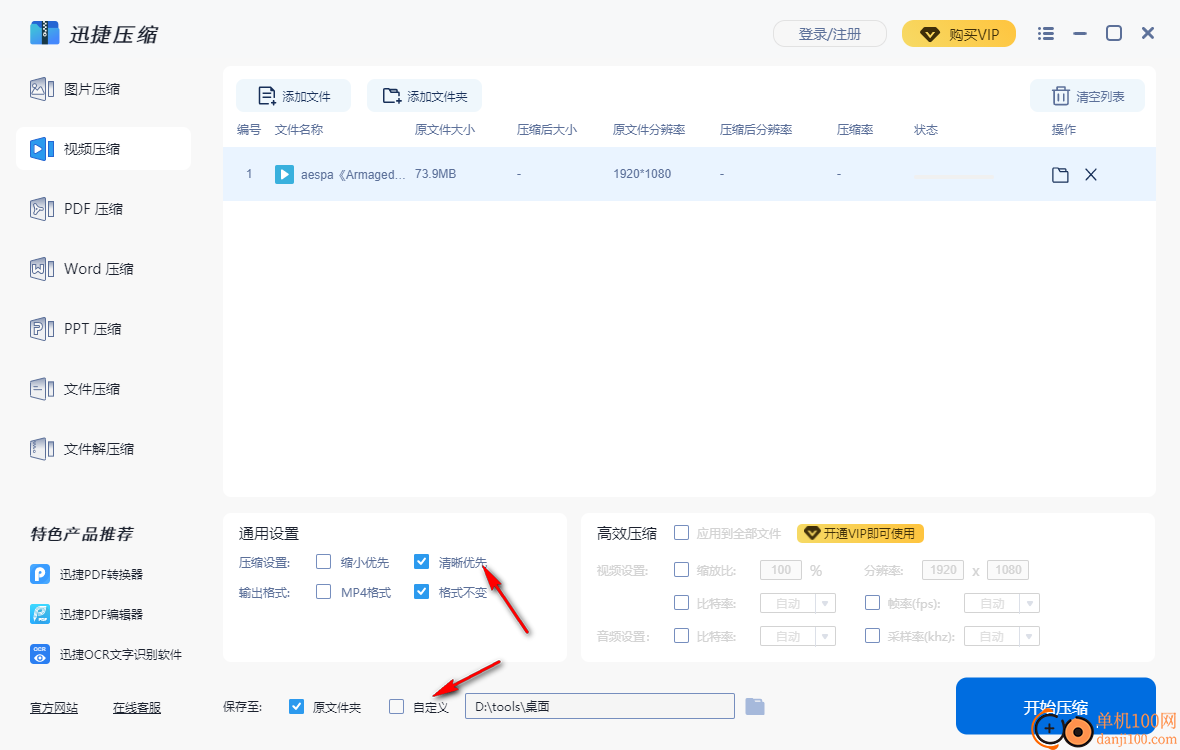
Task: Go to PPT 压缩 section
Action: (x=76, y=329)
